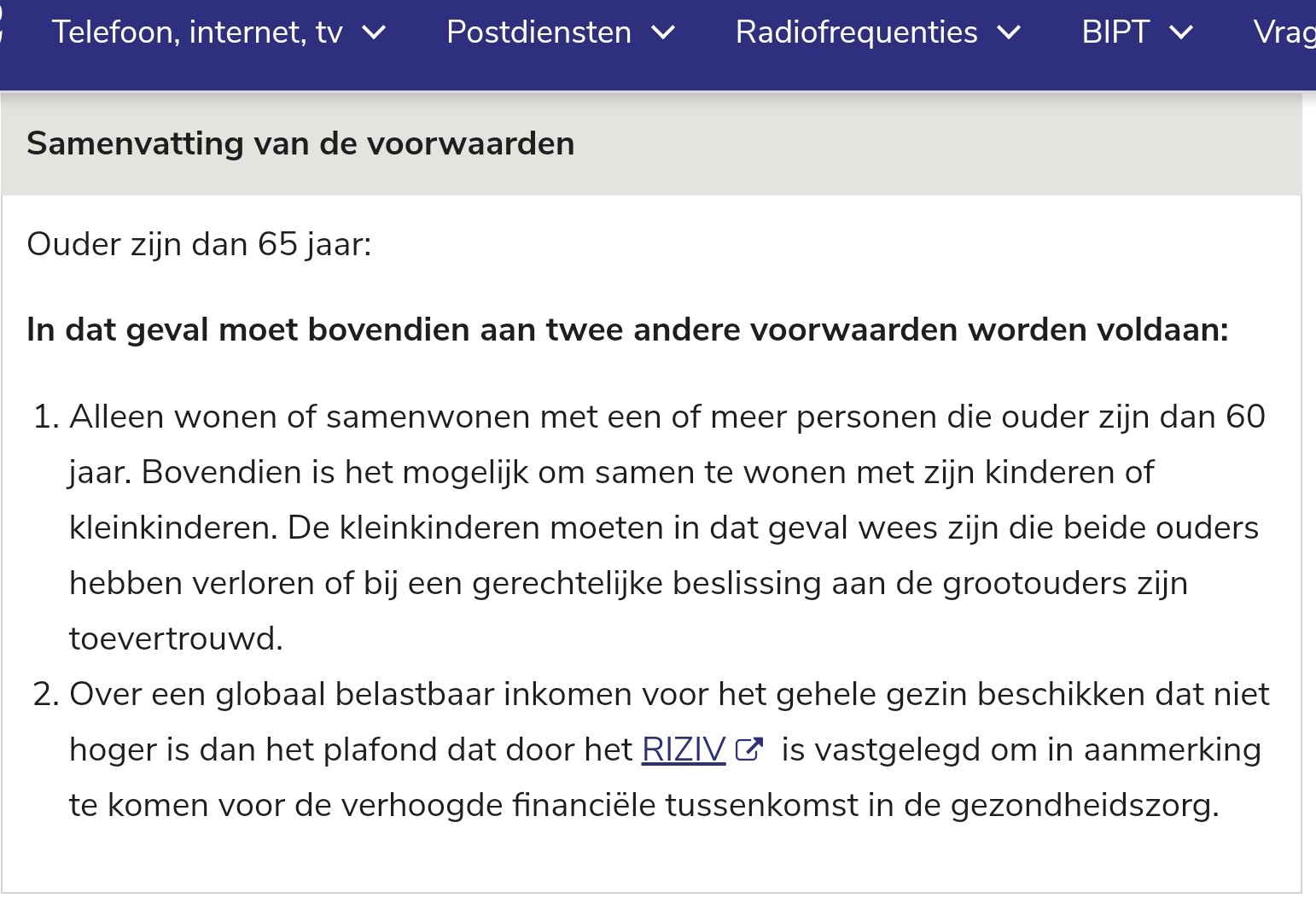Select the Radiofrequenties navigation item

tap(856, 32)
